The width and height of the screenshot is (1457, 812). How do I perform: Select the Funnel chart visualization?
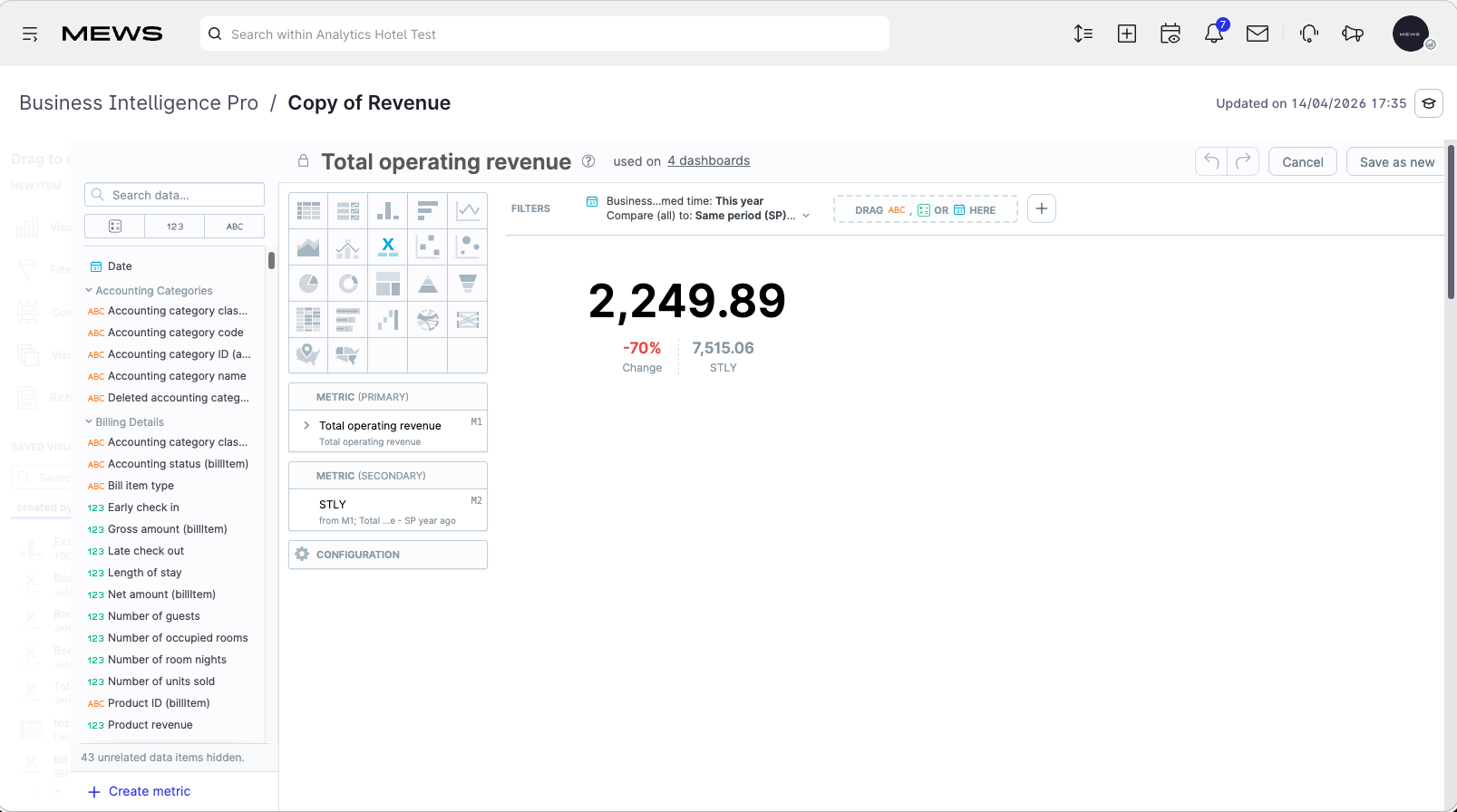(x=468, y=283)
